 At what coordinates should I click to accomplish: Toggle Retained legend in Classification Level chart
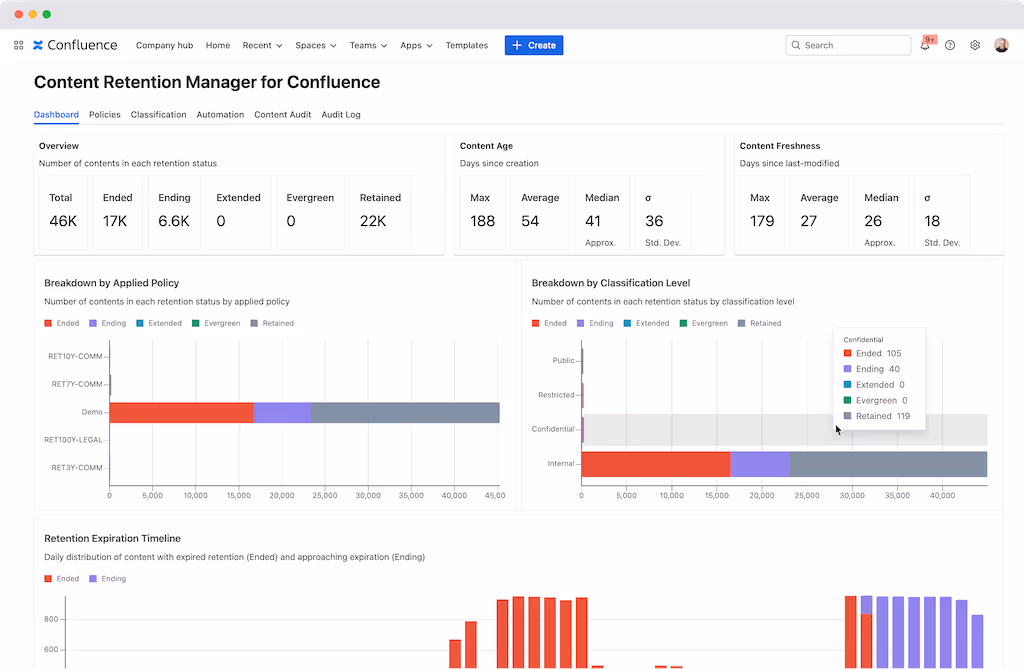pos(760,323)
